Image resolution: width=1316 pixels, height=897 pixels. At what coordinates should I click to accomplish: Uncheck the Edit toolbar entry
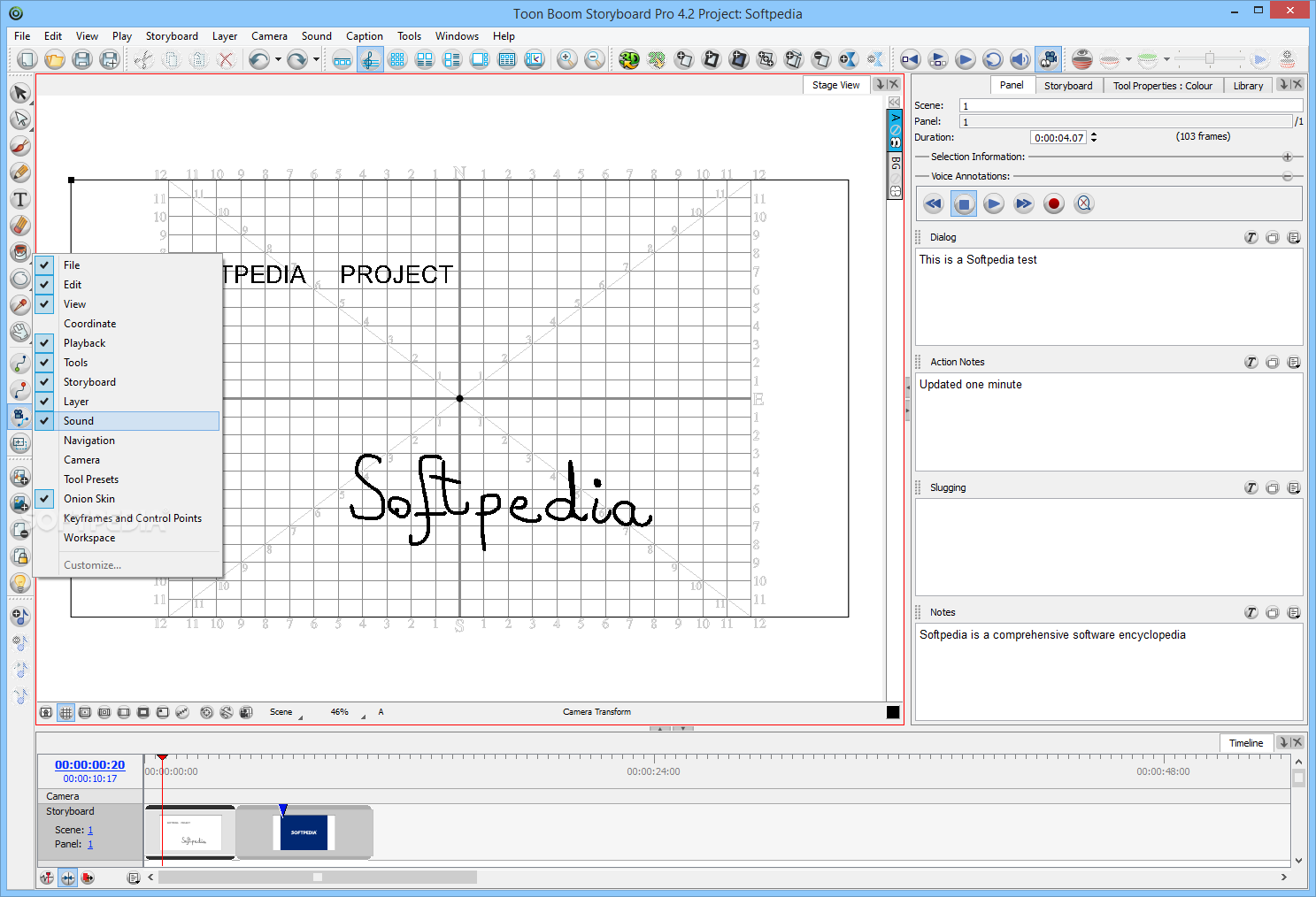[x=127, y=285]
